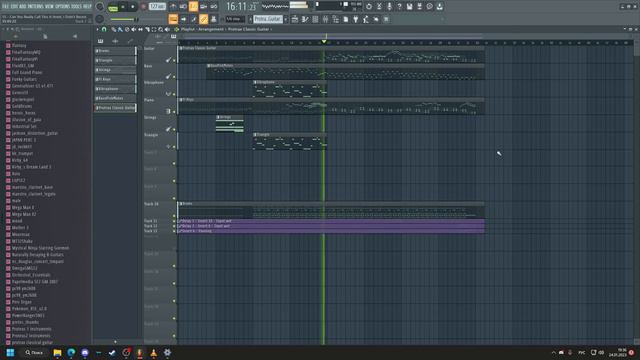Toggle the playlist magnet snap icon
The width and height of the screenshot is (640, 360).
click(x=104, y=29)
